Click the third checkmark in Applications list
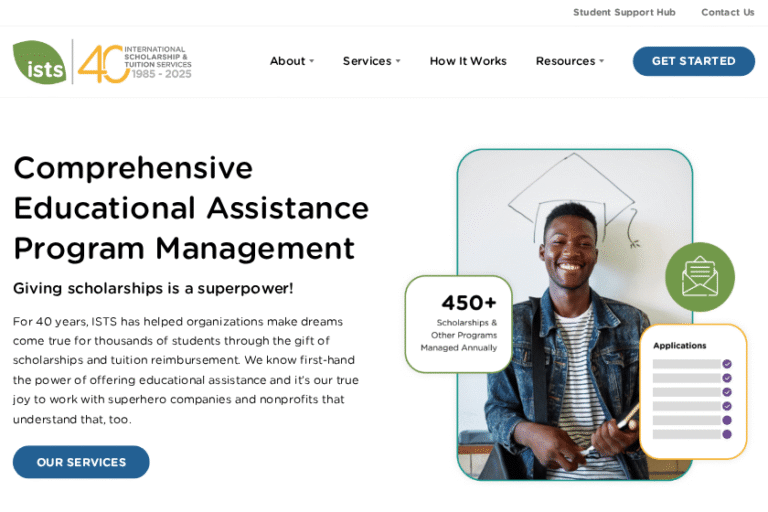 point(727,392)
